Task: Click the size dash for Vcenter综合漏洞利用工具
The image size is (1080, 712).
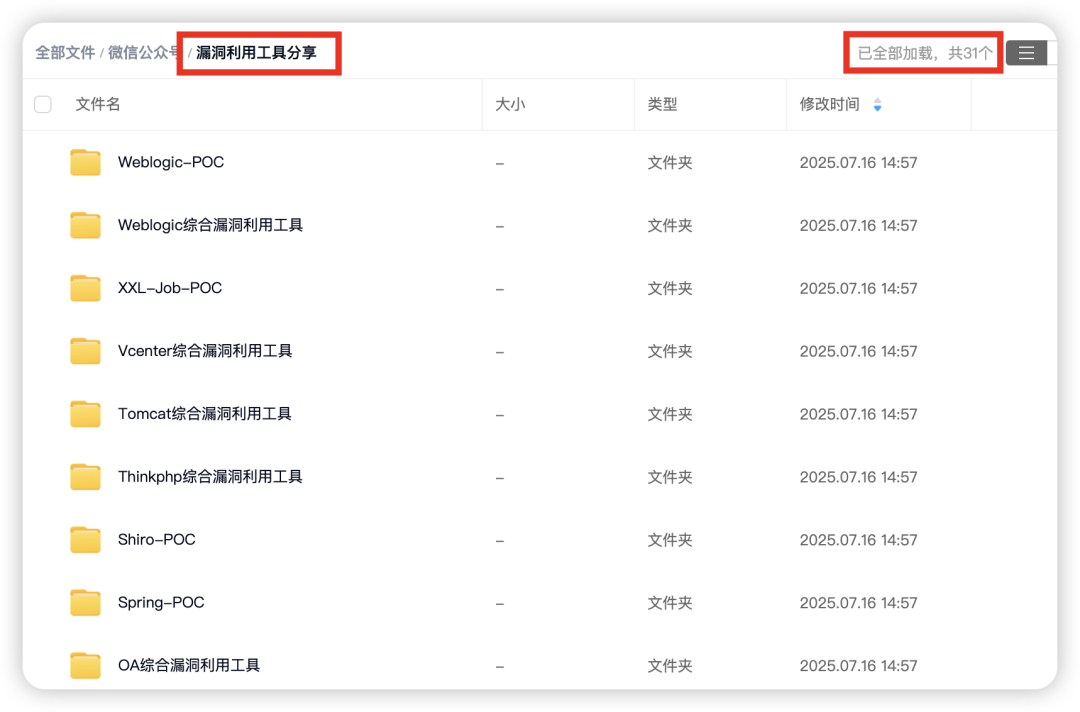Action: coord(499,352)
